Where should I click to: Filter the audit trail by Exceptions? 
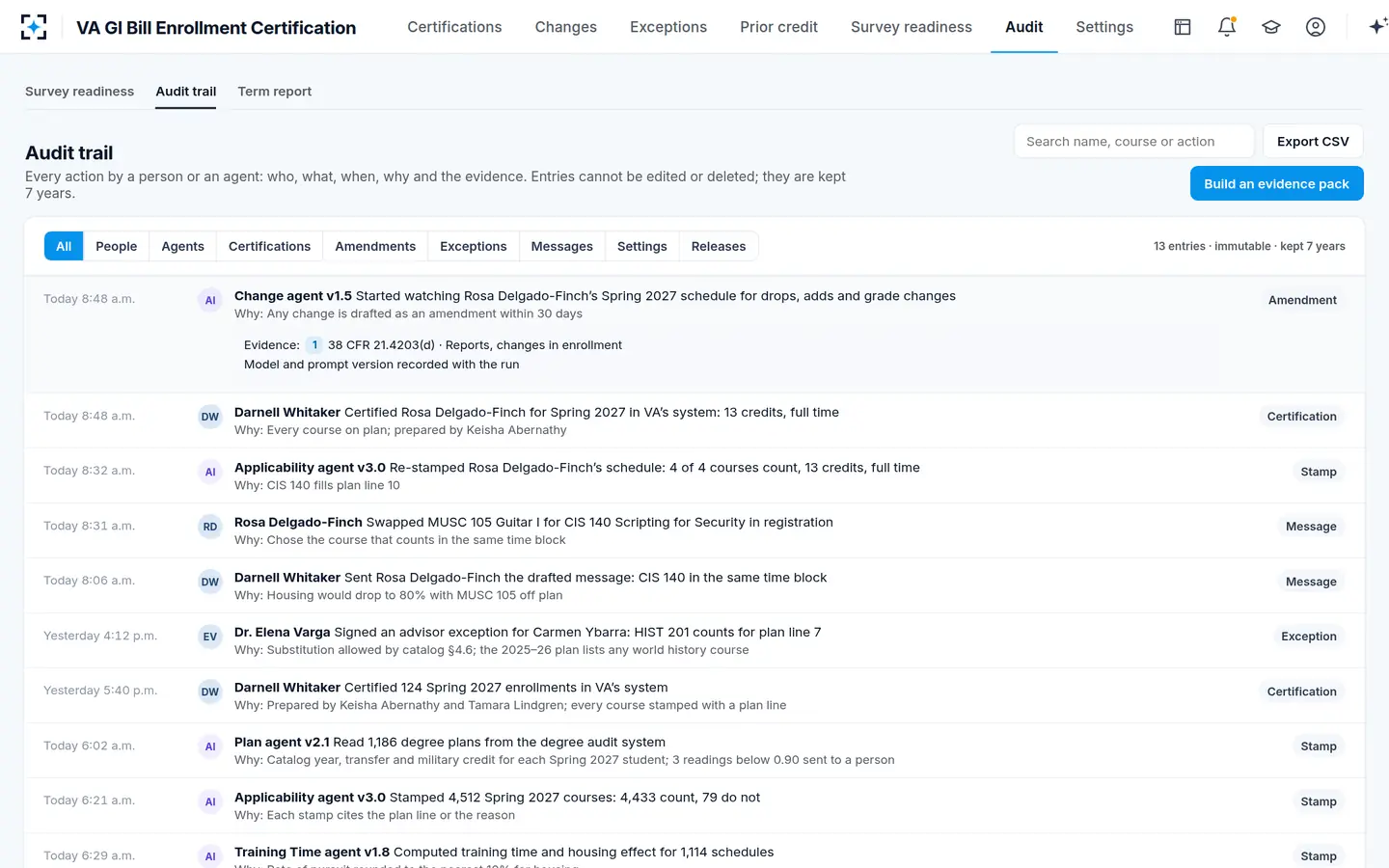point(474,246)
